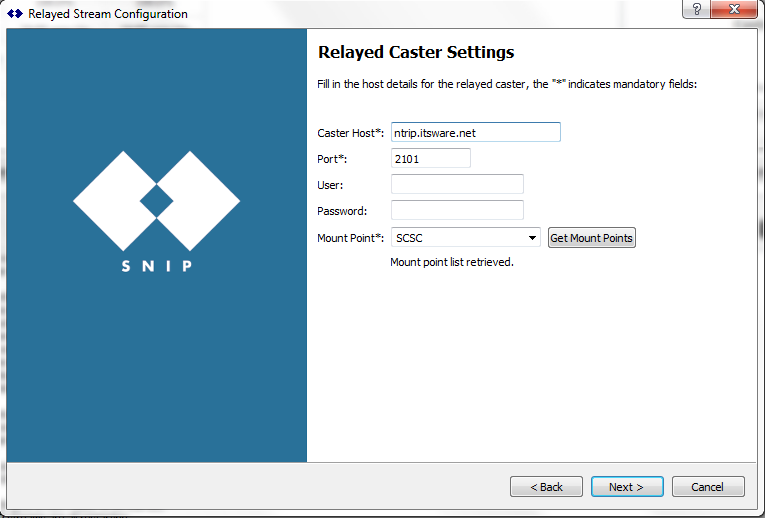Expand the Mount Point dropdown arrow

532,238
